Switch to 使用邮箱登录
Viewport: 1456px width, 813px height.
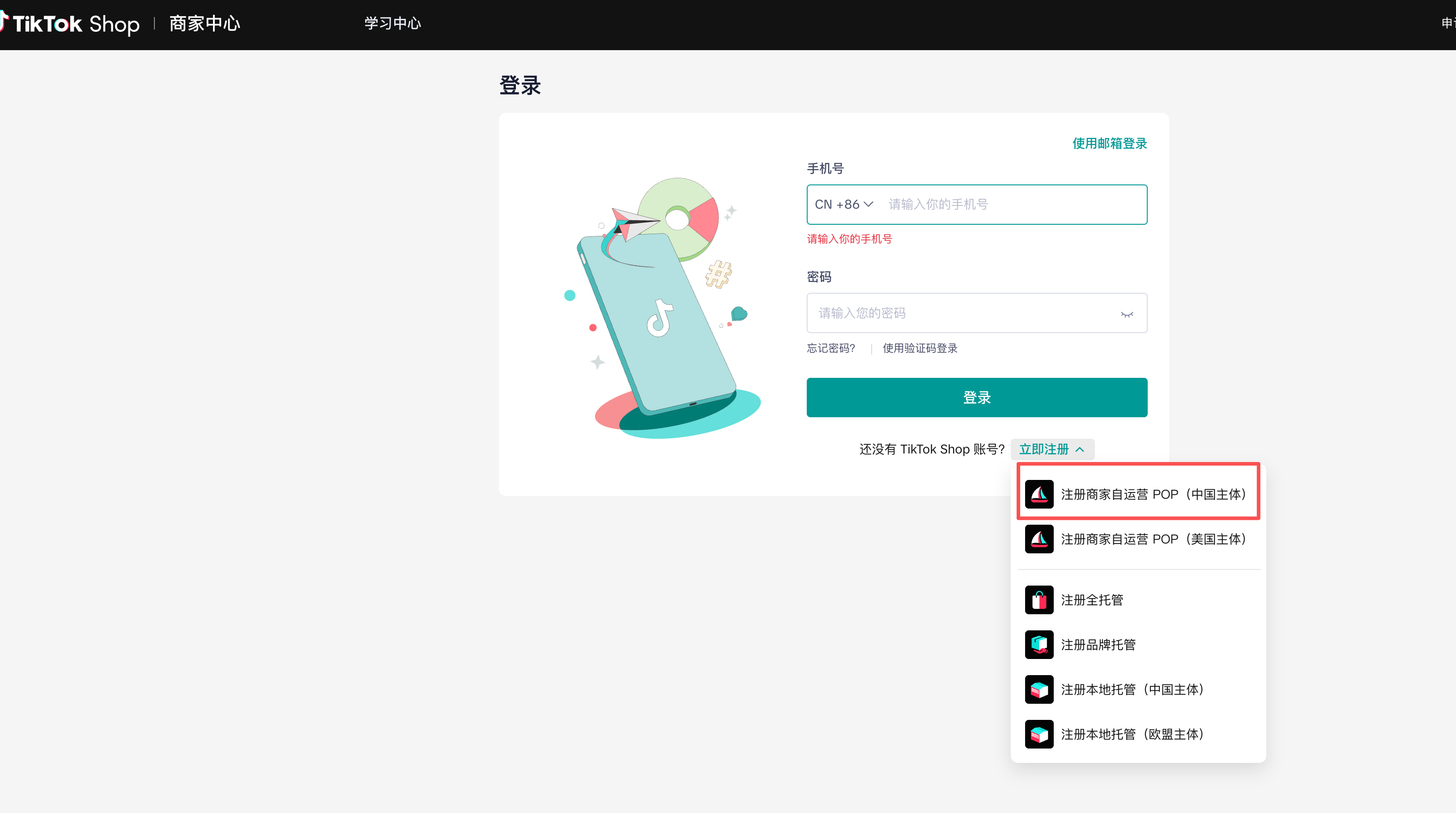[1110, 144]
